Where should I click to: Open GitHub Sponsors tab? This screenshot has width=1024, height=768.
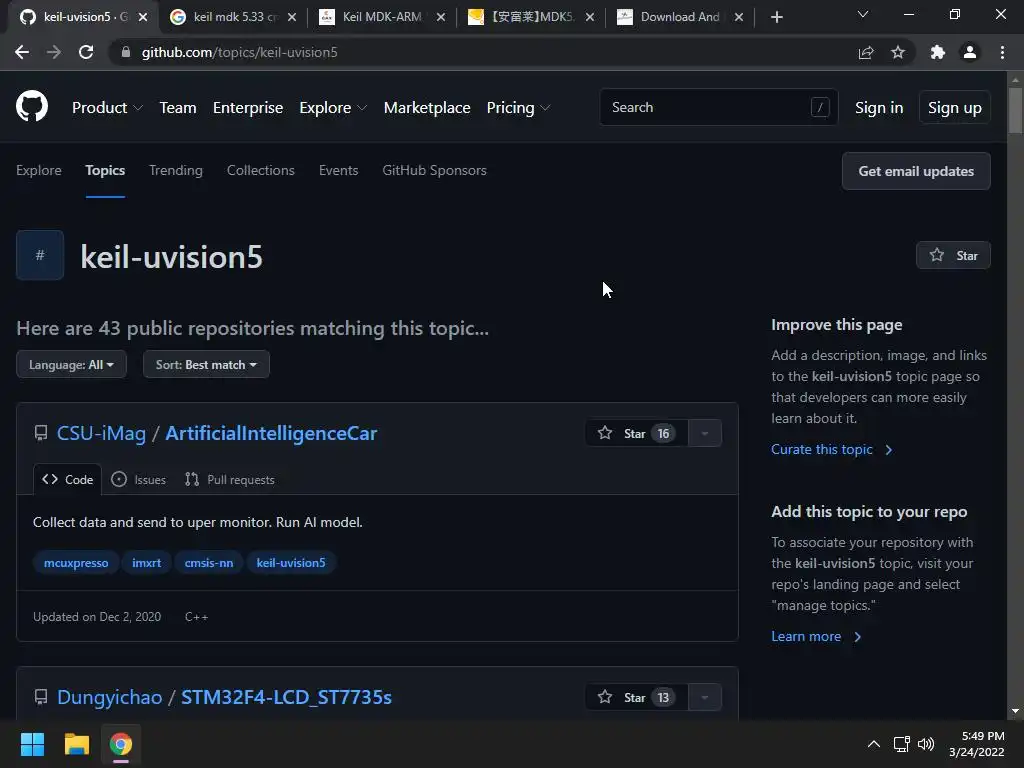[434, 170]
